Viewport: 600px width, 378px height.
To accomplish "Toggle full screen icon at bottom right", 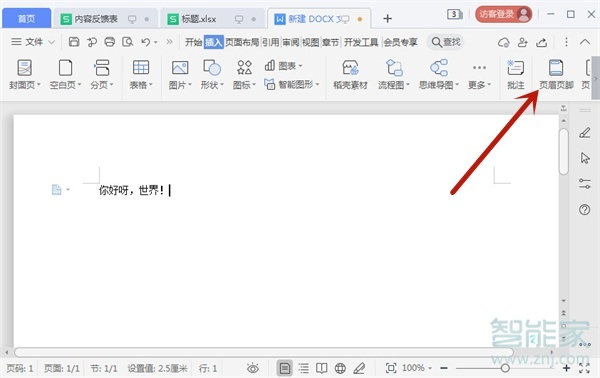I will pos(584,368).
